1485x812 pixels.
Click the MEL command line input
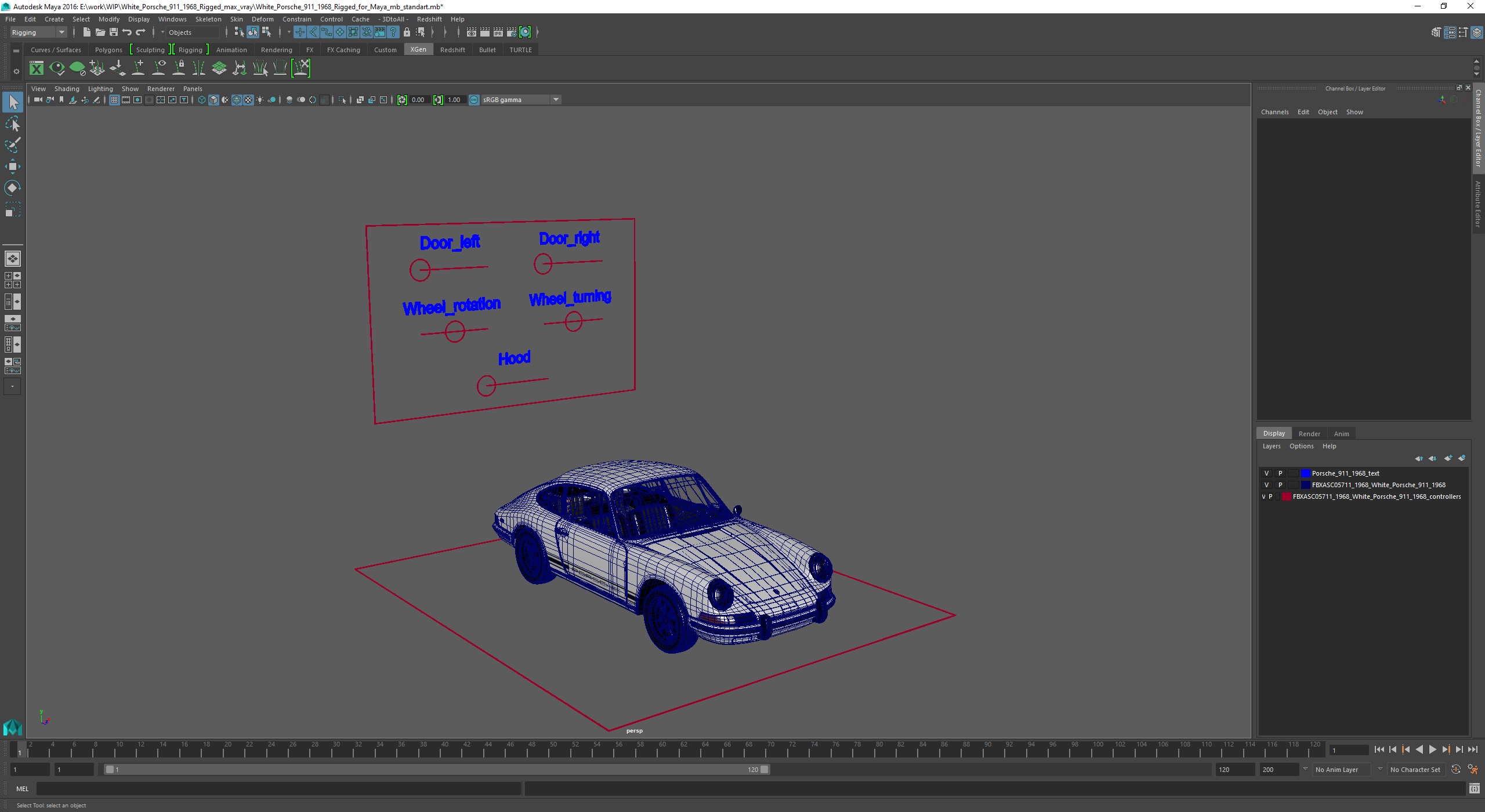pos(278,789)
